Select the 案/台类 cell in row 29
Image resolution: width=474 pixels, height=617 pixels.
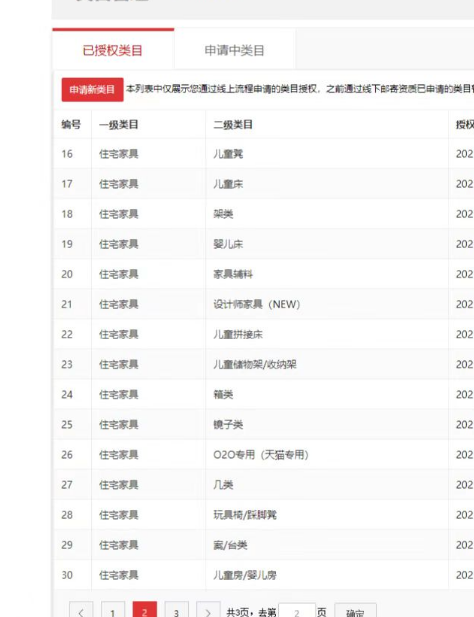tap(230, 545)
